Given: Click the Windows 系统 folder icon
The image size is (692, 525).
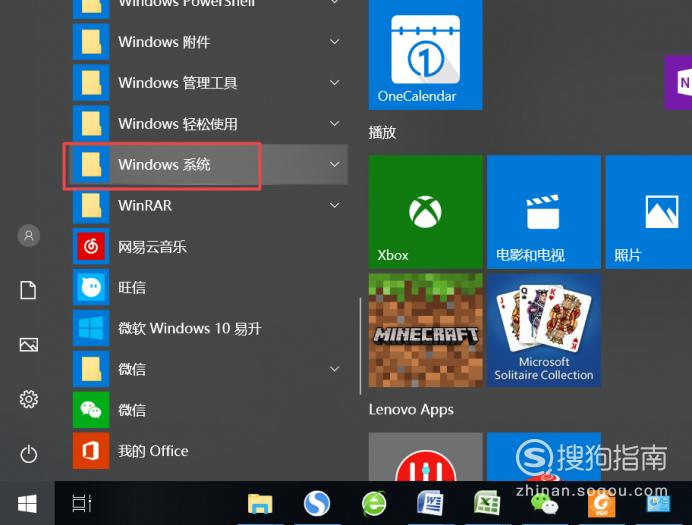Looking at the screenshot, I should pos(91,165).
